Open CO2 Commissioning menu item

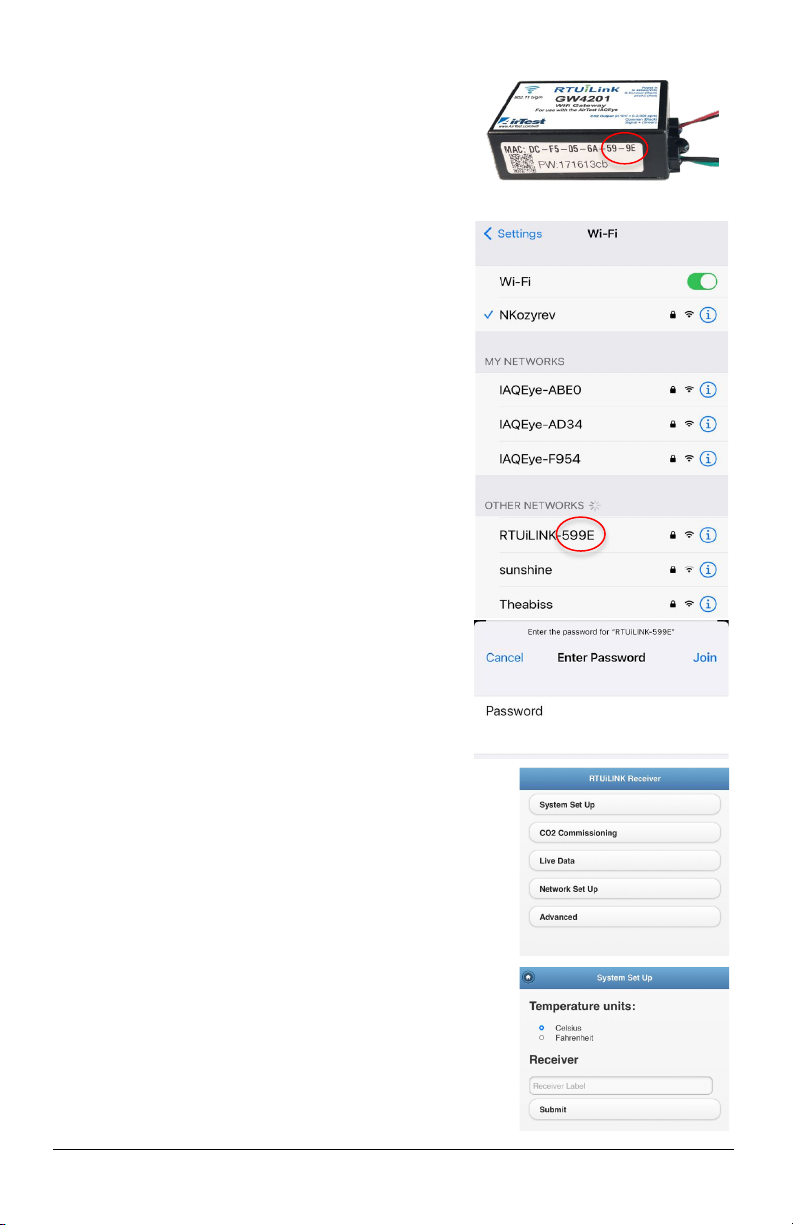point(625,833)
